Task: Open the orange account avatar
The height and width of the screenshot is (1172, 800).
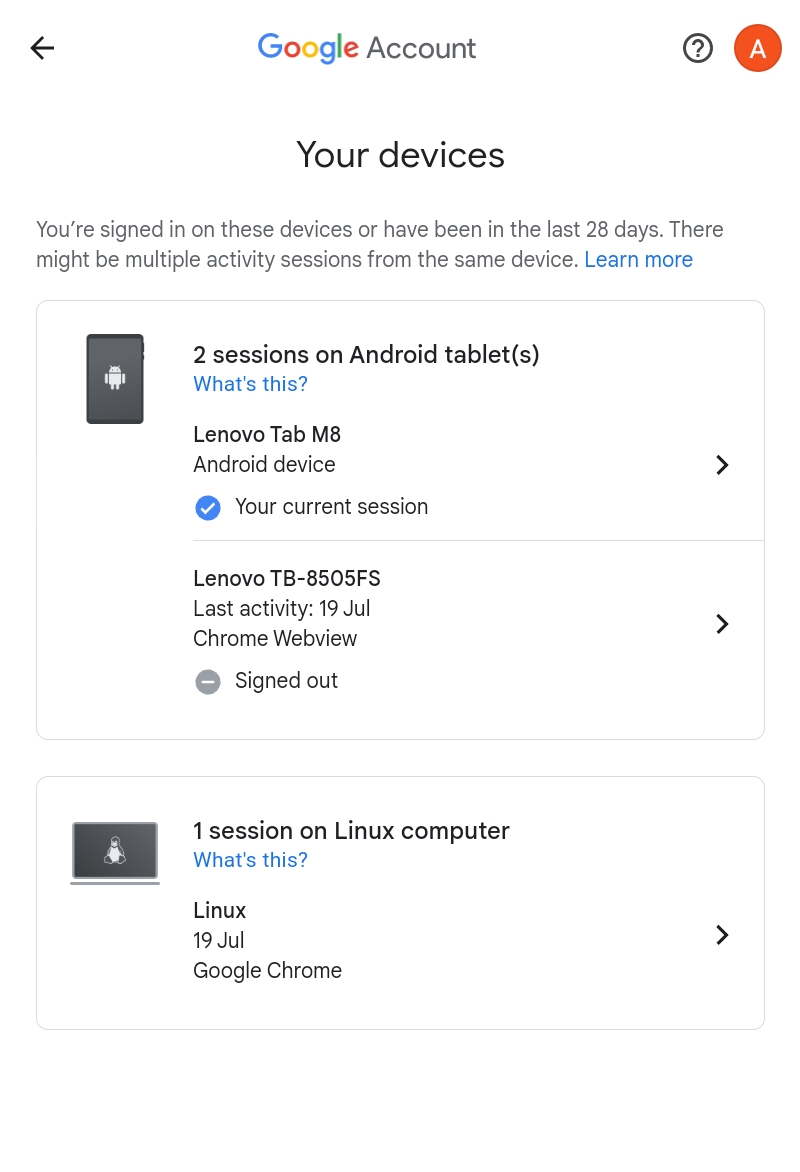Action: [x=757, y=48]
